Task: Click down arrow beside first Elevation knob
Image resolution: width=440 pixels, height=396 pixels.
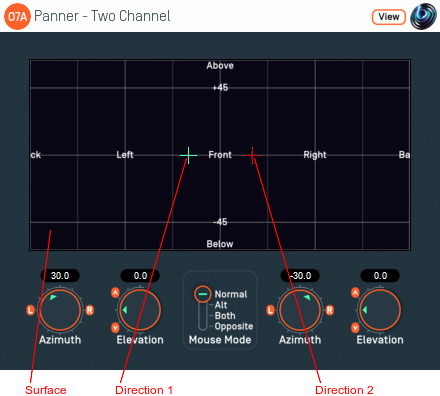Action: pos(115,328)
